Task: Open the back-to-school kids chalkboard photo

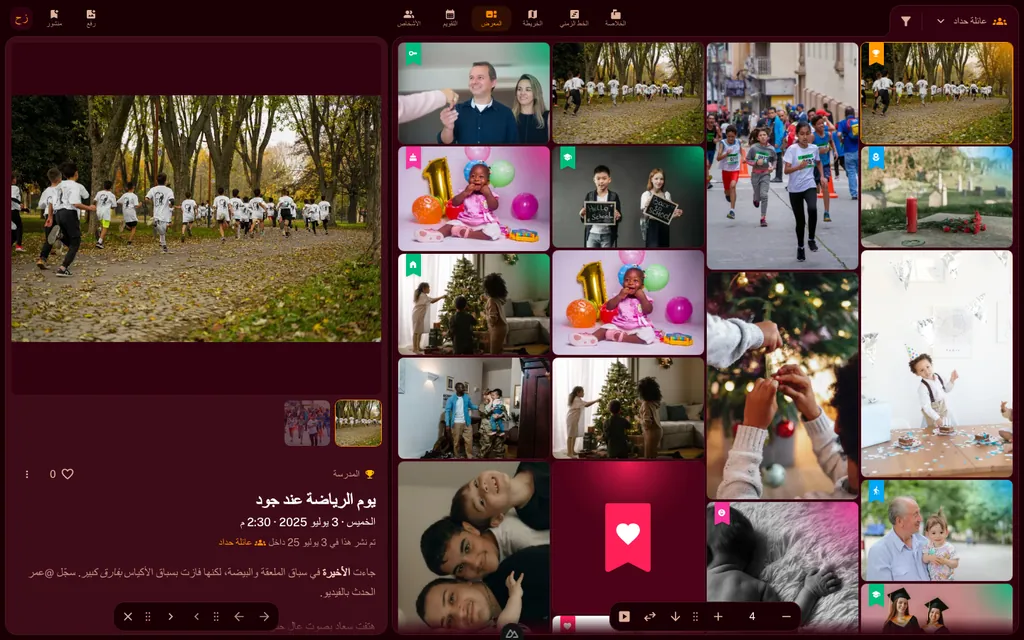Action: 628,197
